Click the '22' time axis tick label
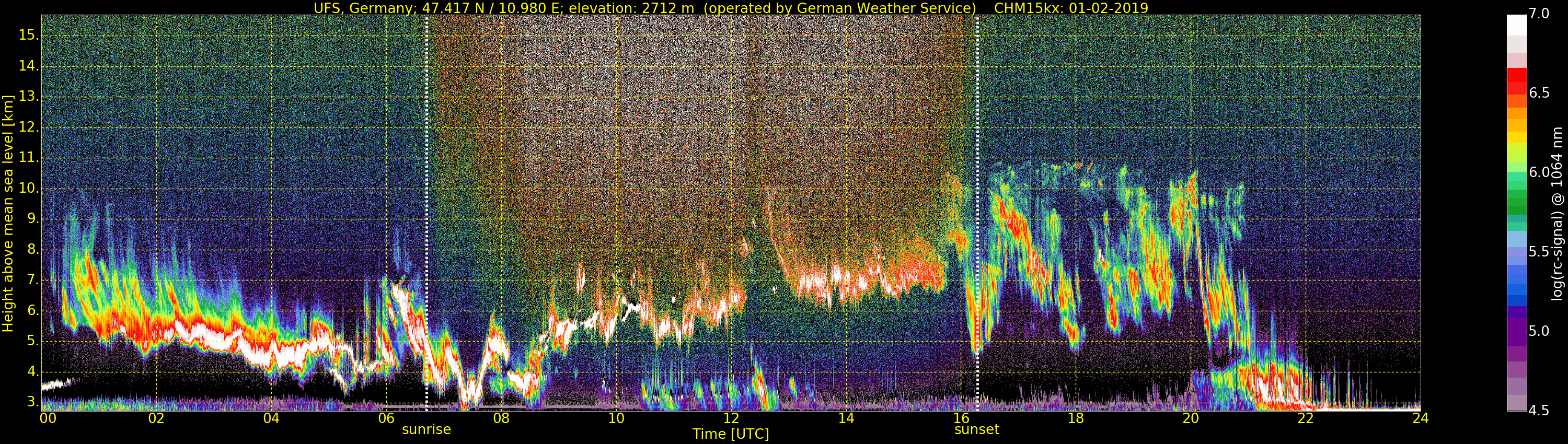 coord(1306,418)
